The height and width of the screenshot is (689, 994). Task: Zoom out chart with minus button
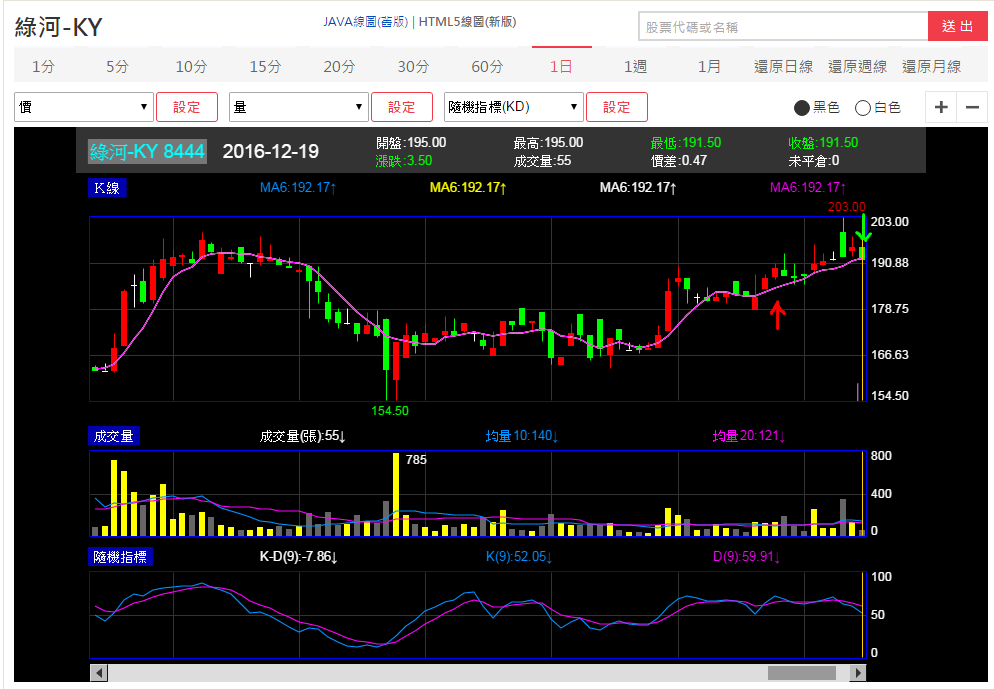(x=972, y=107)
